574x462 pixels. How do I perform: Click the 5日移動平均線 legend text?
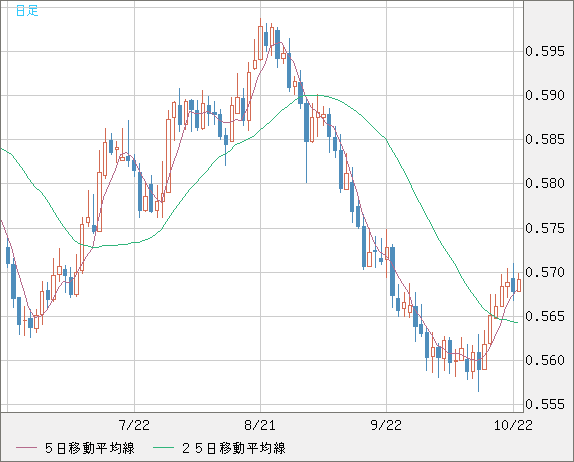pyautogui.click(x=90, y=448)
